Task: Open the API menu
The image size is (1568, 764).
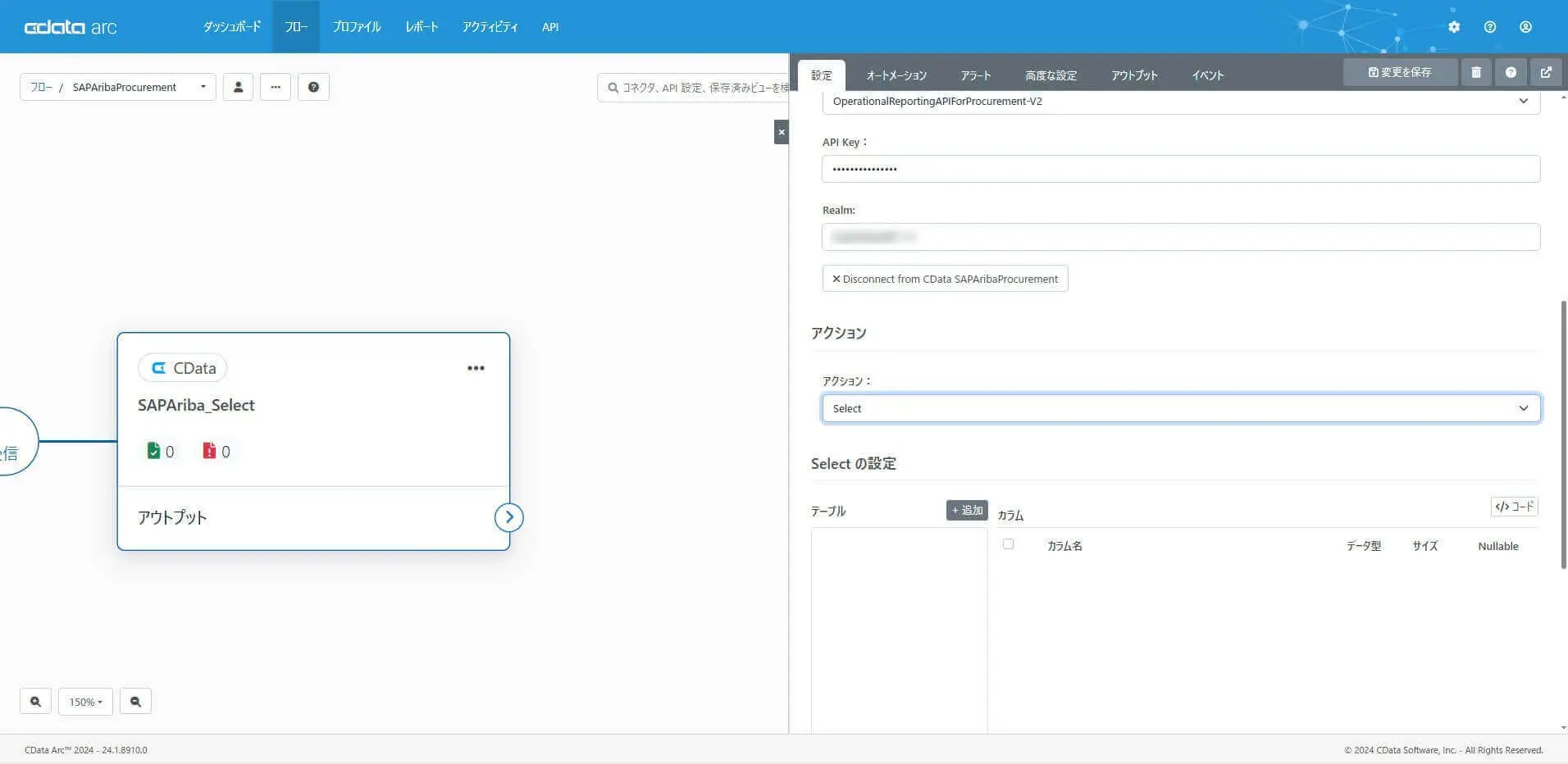Action: pyautogui.click(x=550, y=27)
